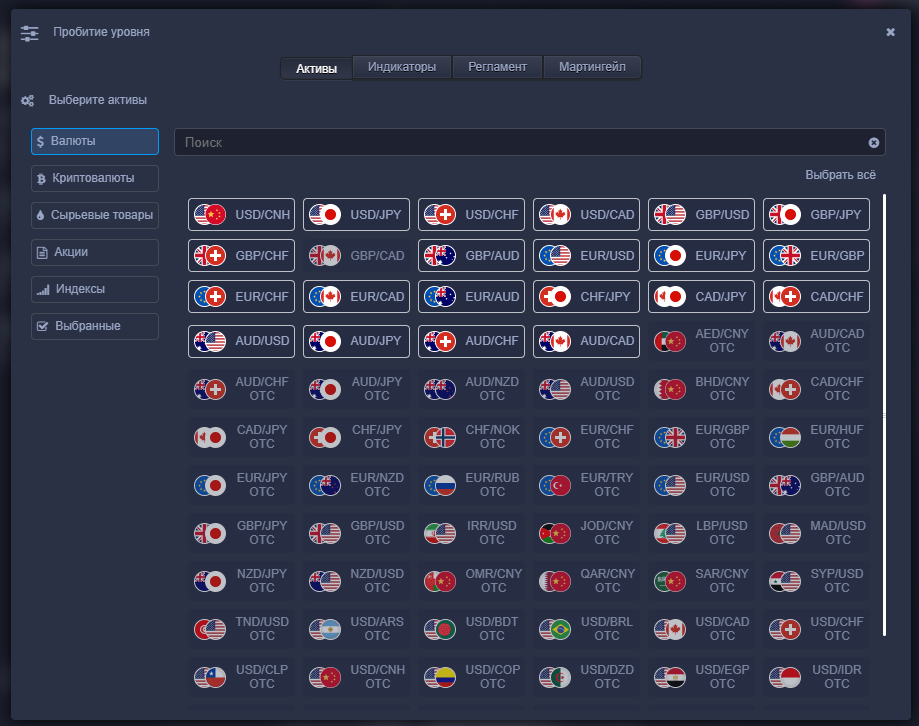The width and height of the screenshot is (919, 726).
Task: Click the flags icon of EUR/RUB OTC
Action: coord(440,485)
